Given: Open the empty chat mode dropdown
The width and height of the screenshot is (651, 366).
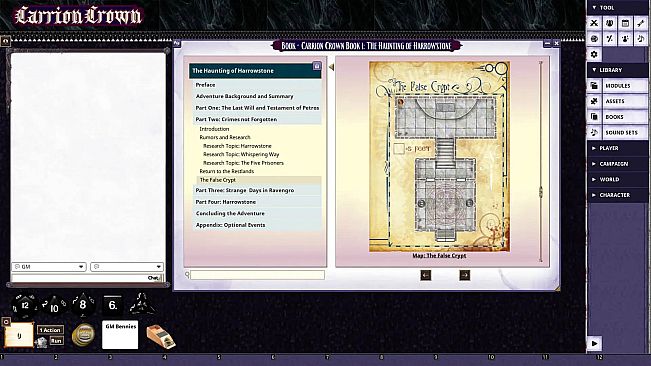Looking at the screenshot, I should click(x=127, y=266).
